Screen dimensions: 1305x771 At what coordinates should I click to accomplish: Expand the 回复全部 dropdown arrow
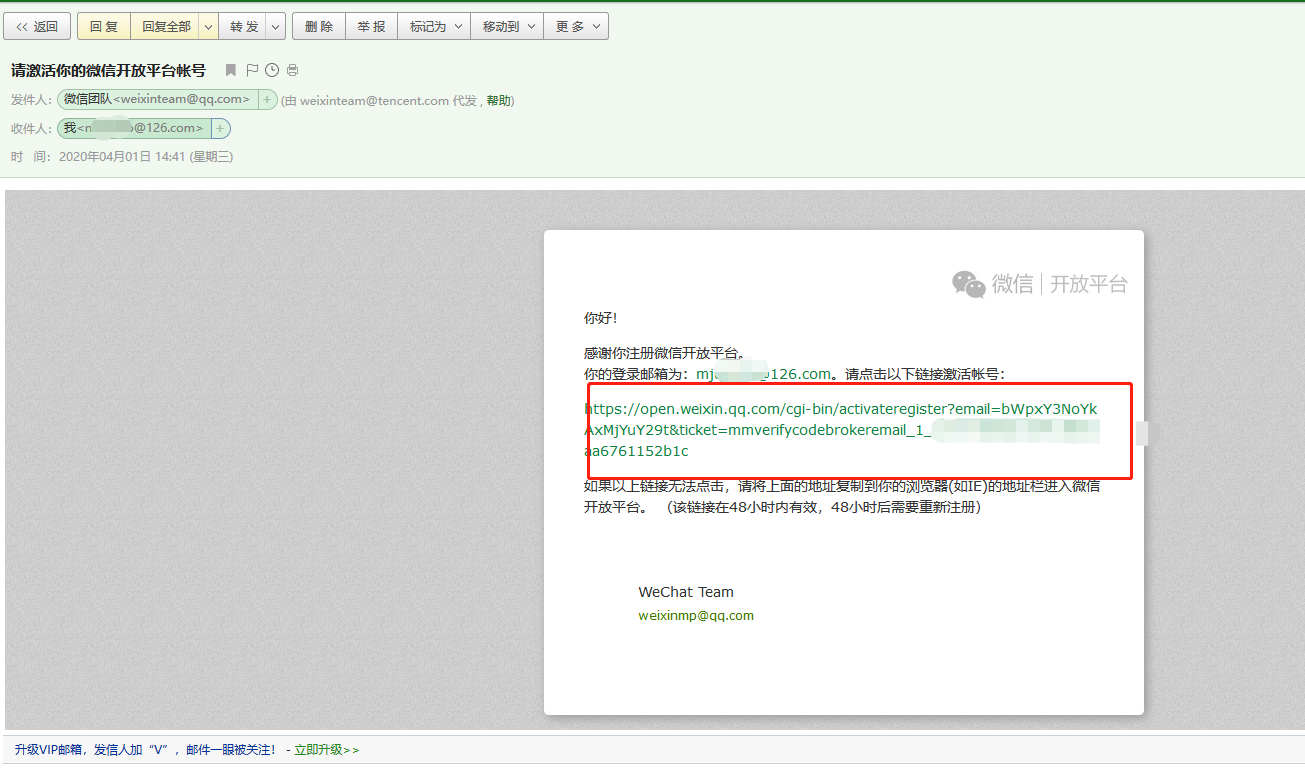[208, 27]
